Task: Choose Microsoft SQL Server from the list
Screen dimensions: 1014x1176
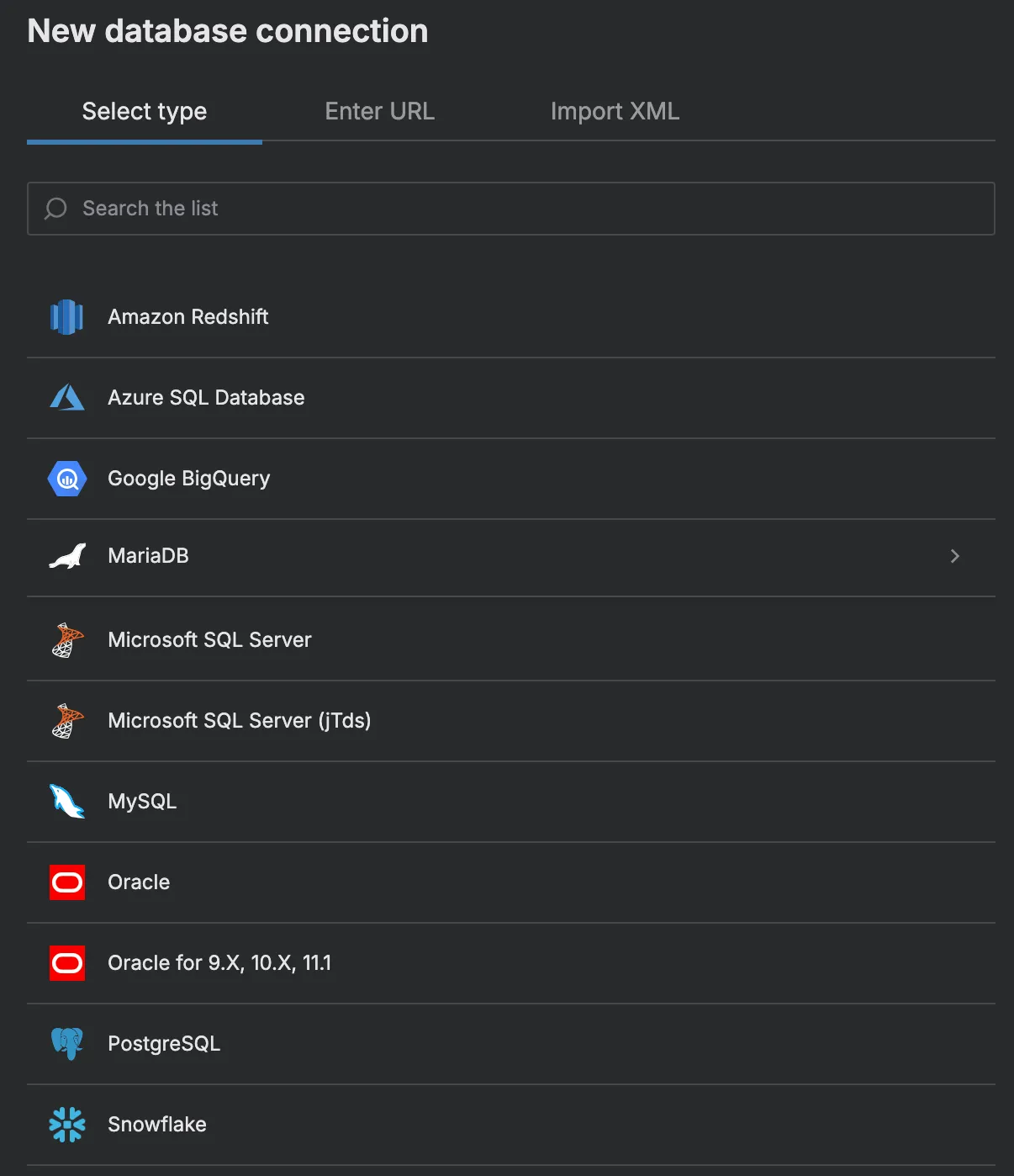Action: pos(209,640)
